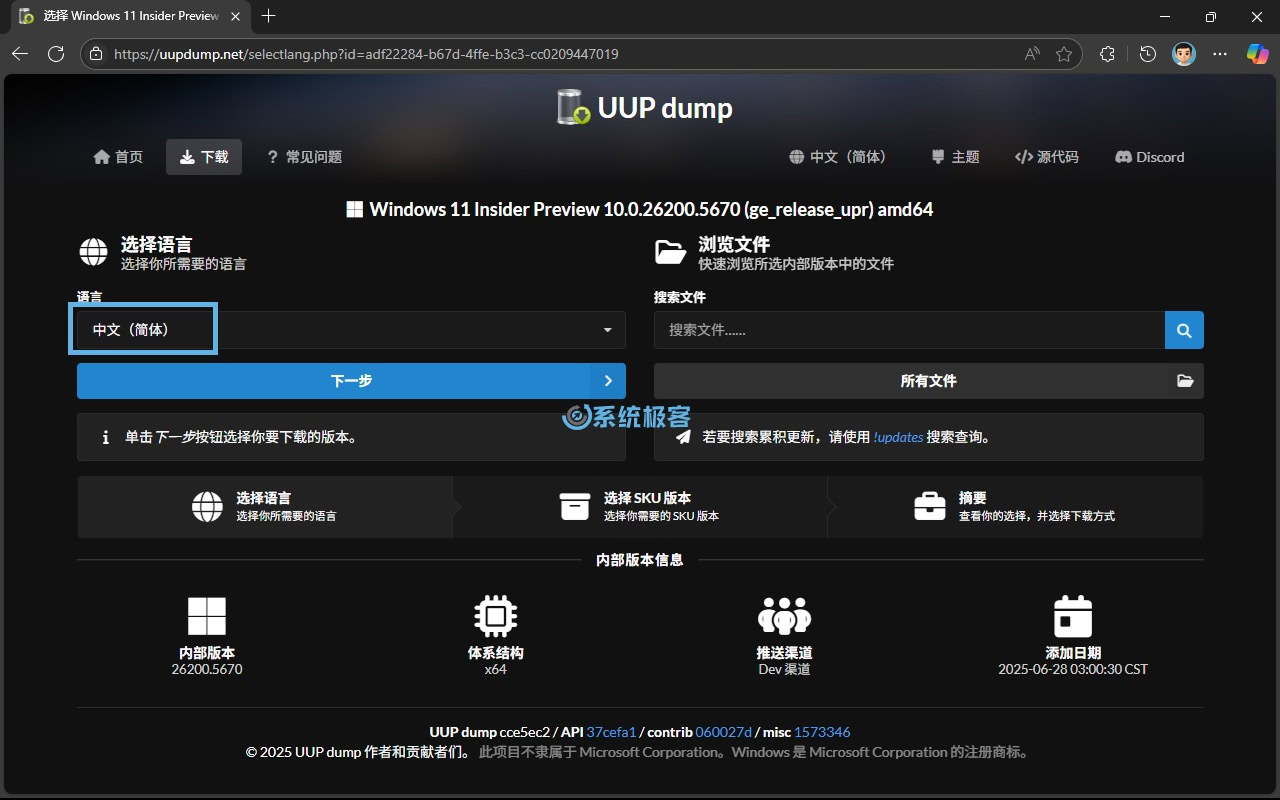Click the blue search magnifier button

pos(1184,330)
